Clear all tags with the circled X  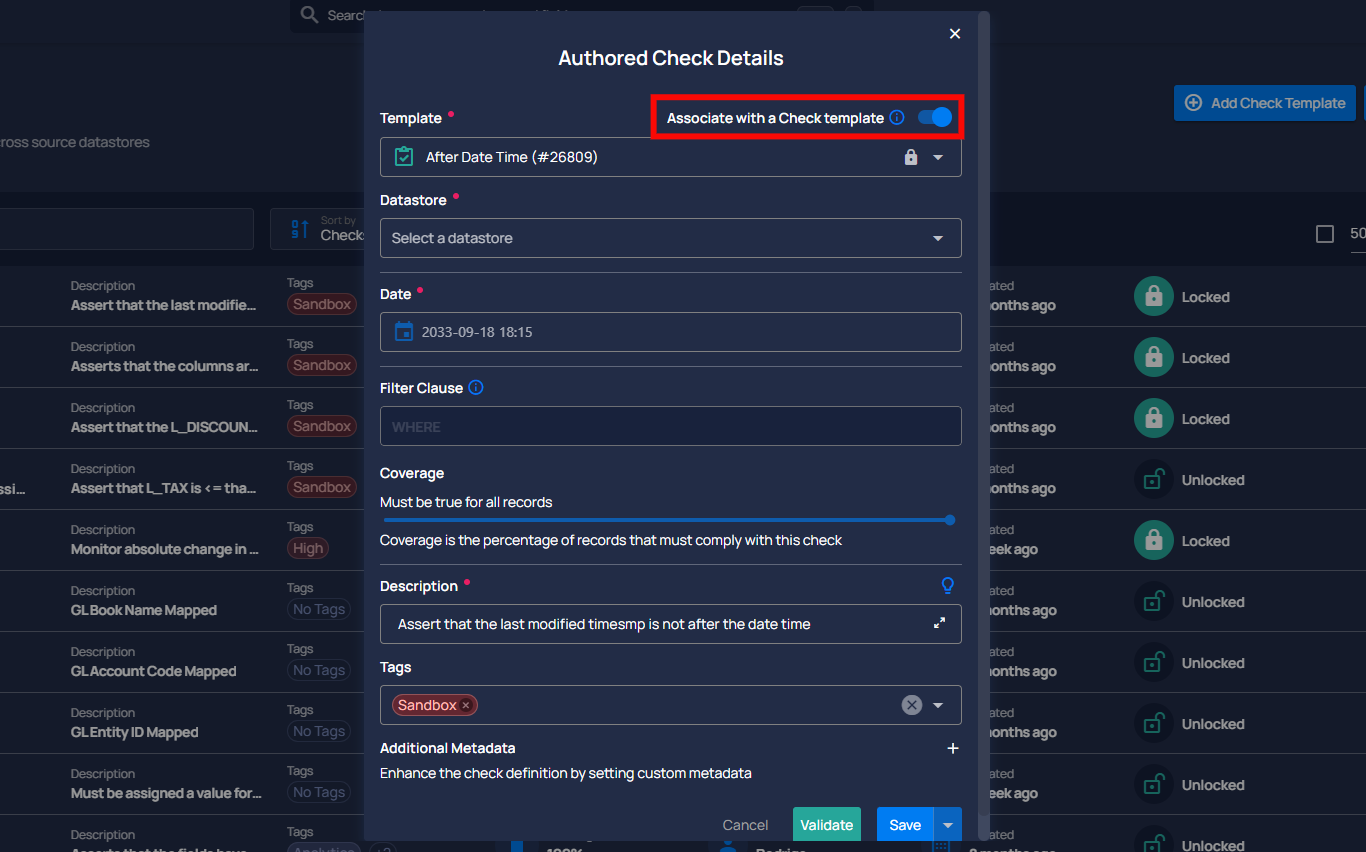click(912, 705)
